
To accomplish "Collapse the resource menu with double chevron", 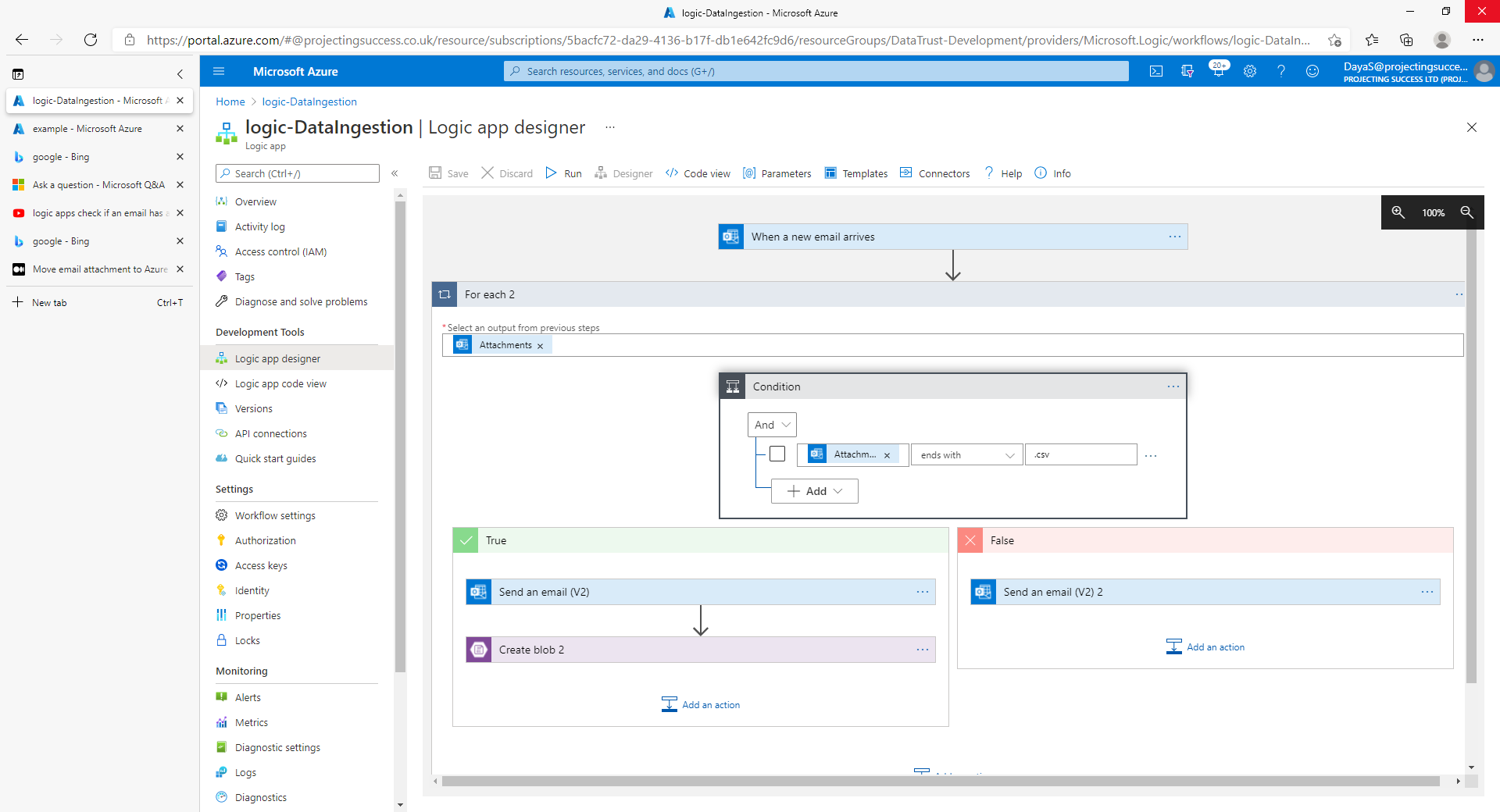I will [395, 173].
